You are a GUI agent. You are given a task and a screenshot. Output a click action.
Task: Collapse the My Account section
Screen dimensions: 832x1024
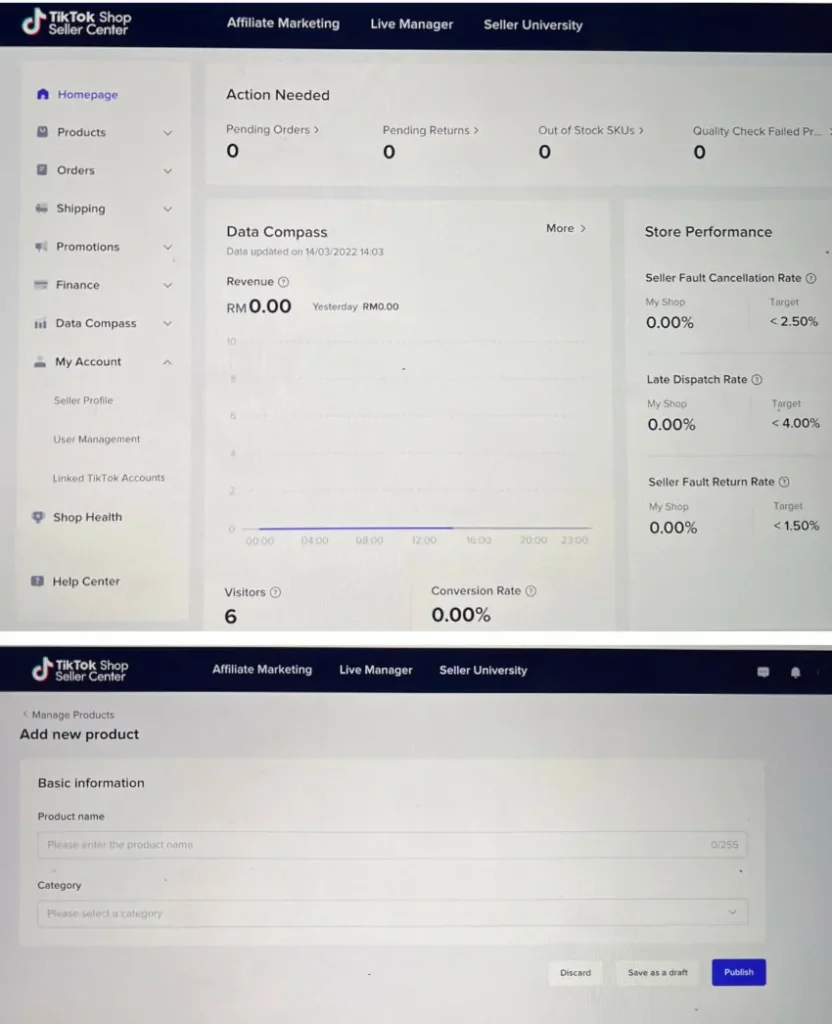[x=167, y=362]
